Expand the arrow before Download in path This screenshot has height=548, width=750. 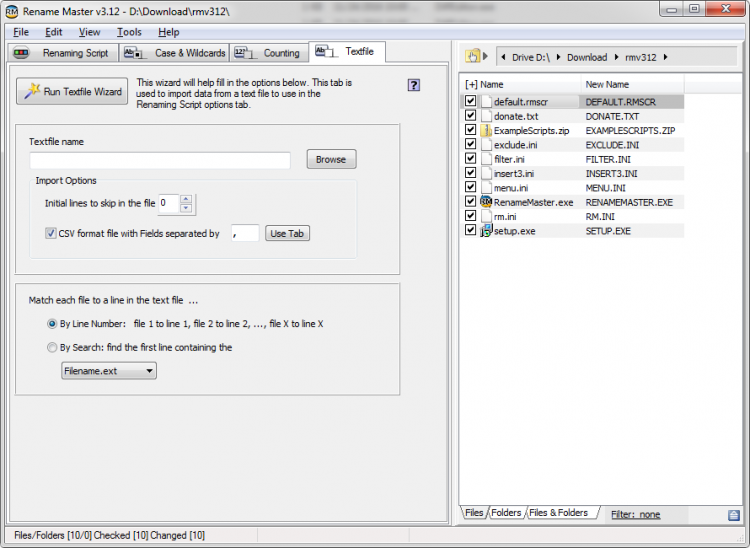tap(559, 57)
